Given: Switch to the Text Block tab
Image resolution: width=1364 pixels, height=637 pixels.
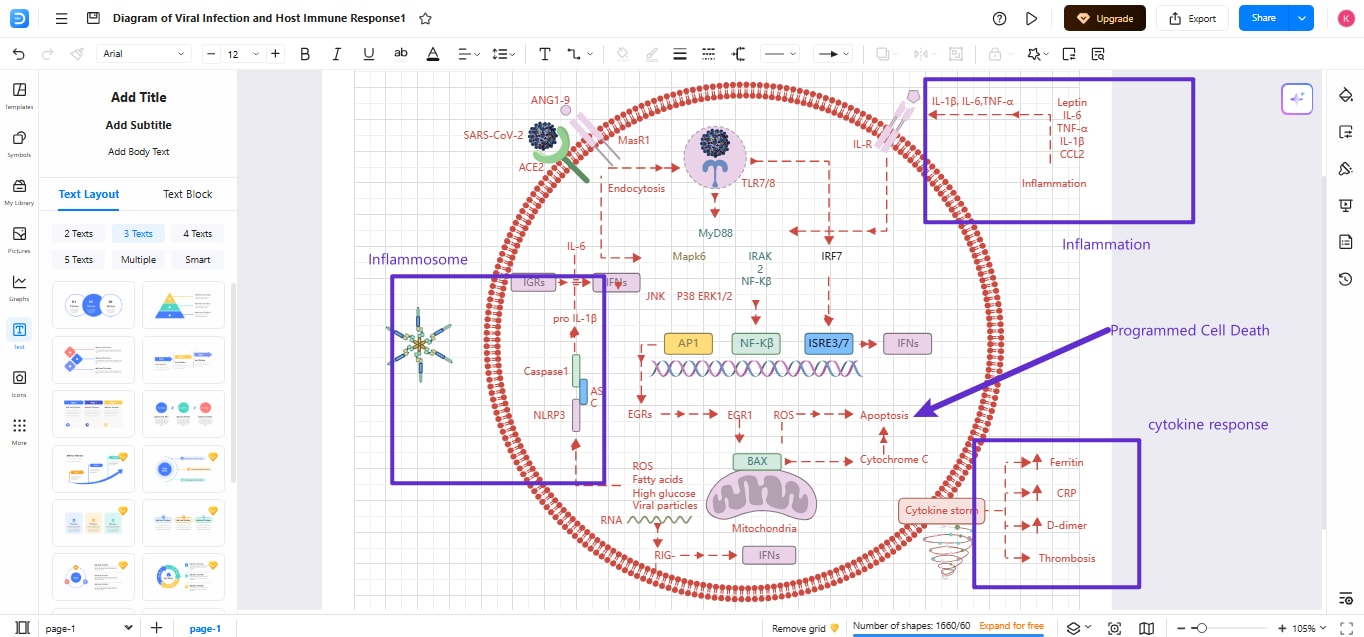Looking at the screenshot, I should point(186,194).
